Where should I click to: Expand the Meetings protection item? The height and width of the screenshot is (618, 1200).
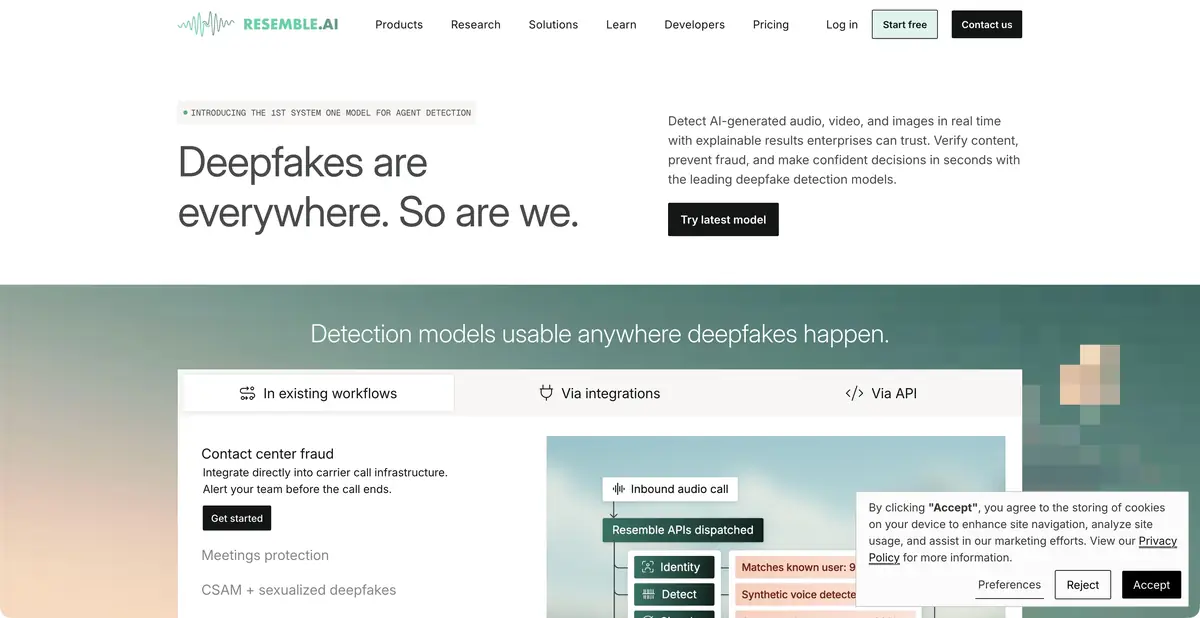pyautogui.click(x=265, y=555)
